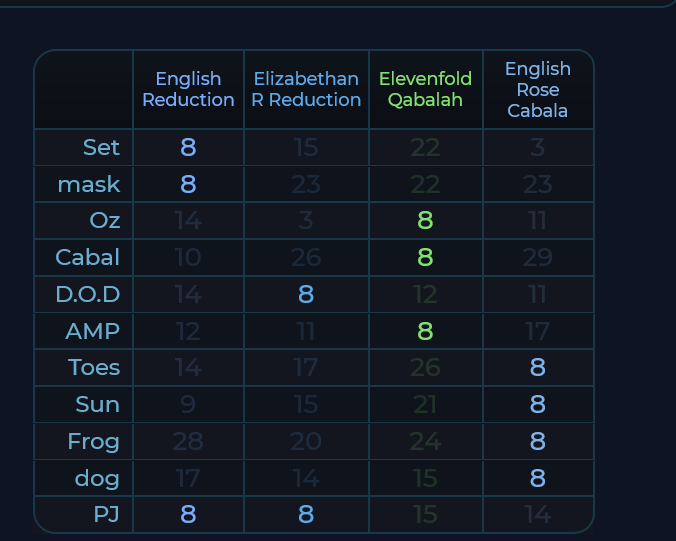Click the "Toes" row label
The width and height of the screenshot is (676, 541).
(x=94, y=367)
